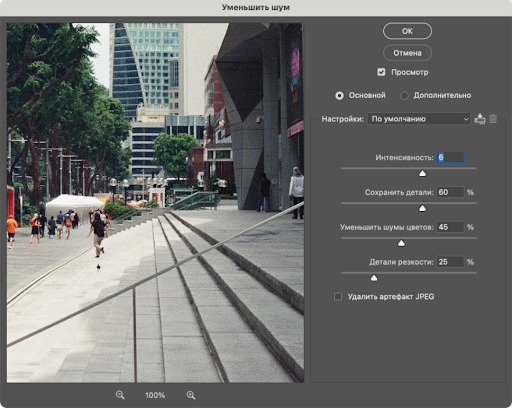The image size is (512, 408).
Task: Click the OK button
Action: 407,31
